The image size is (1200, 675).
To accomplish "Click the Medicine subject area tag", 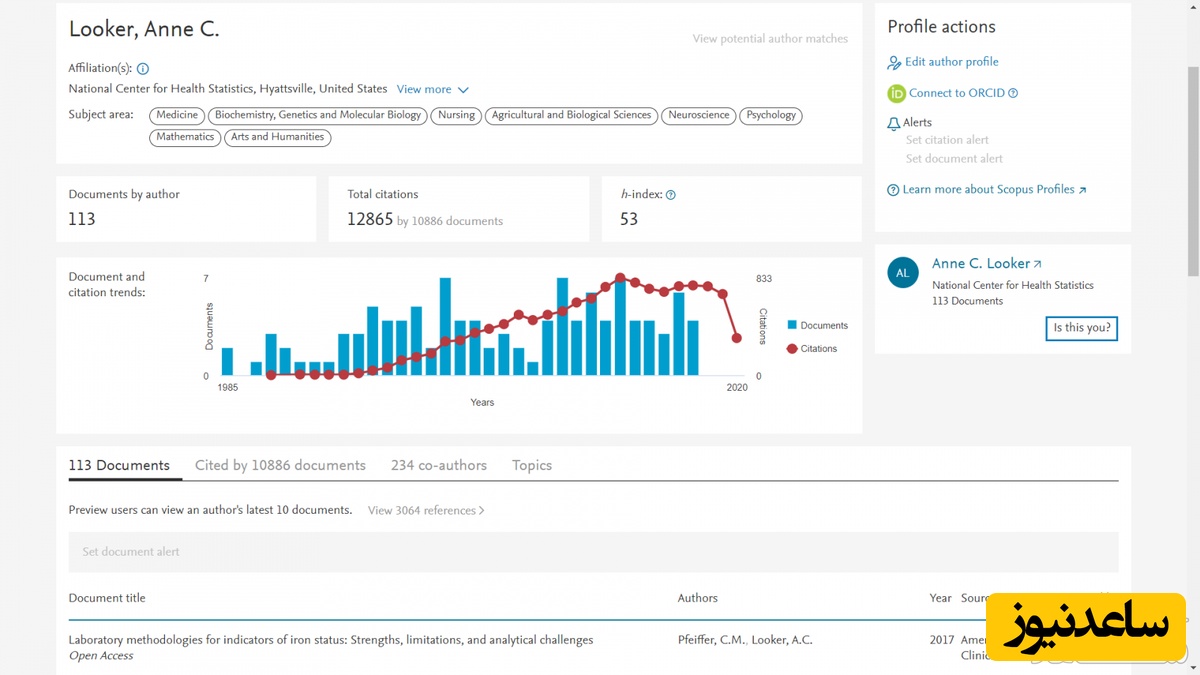I will [x=177, y=115].
